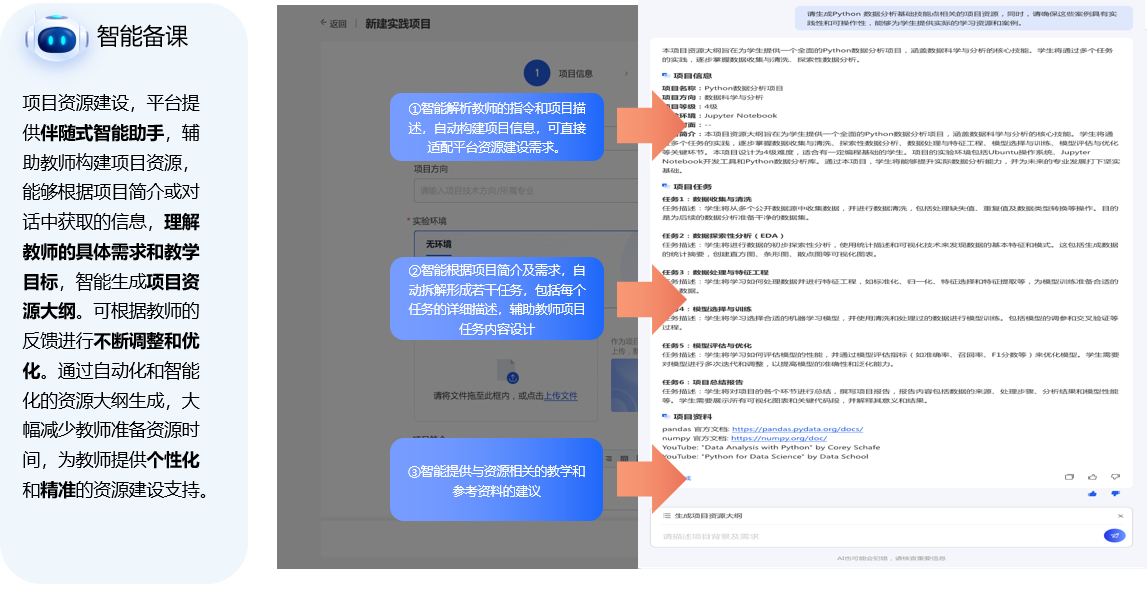Click the user prompt bubble about Python 数据分析
This screenshot has height=589, width=1147.
coord(964,18)
